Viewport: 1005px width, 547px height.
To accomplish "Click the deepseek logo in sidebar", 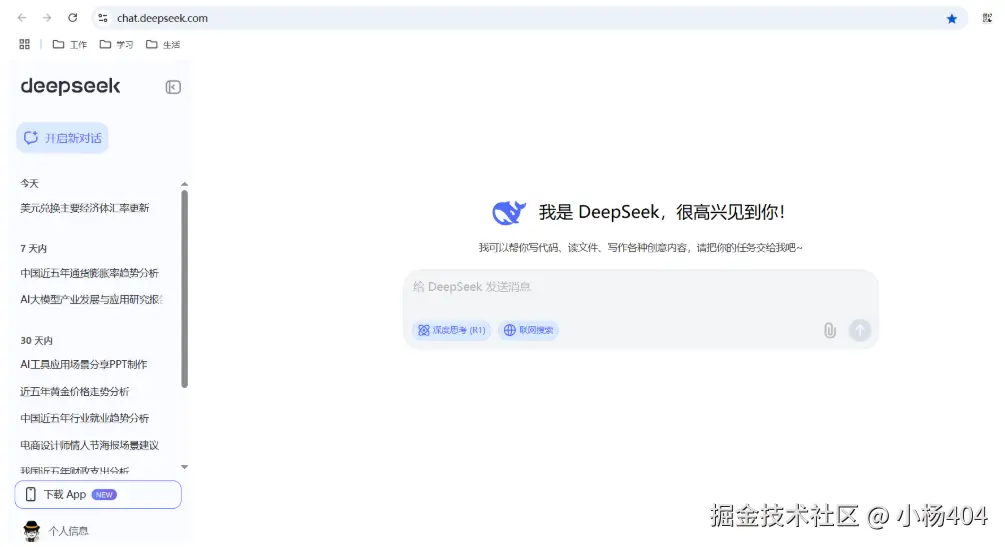I will coord(71,86).
